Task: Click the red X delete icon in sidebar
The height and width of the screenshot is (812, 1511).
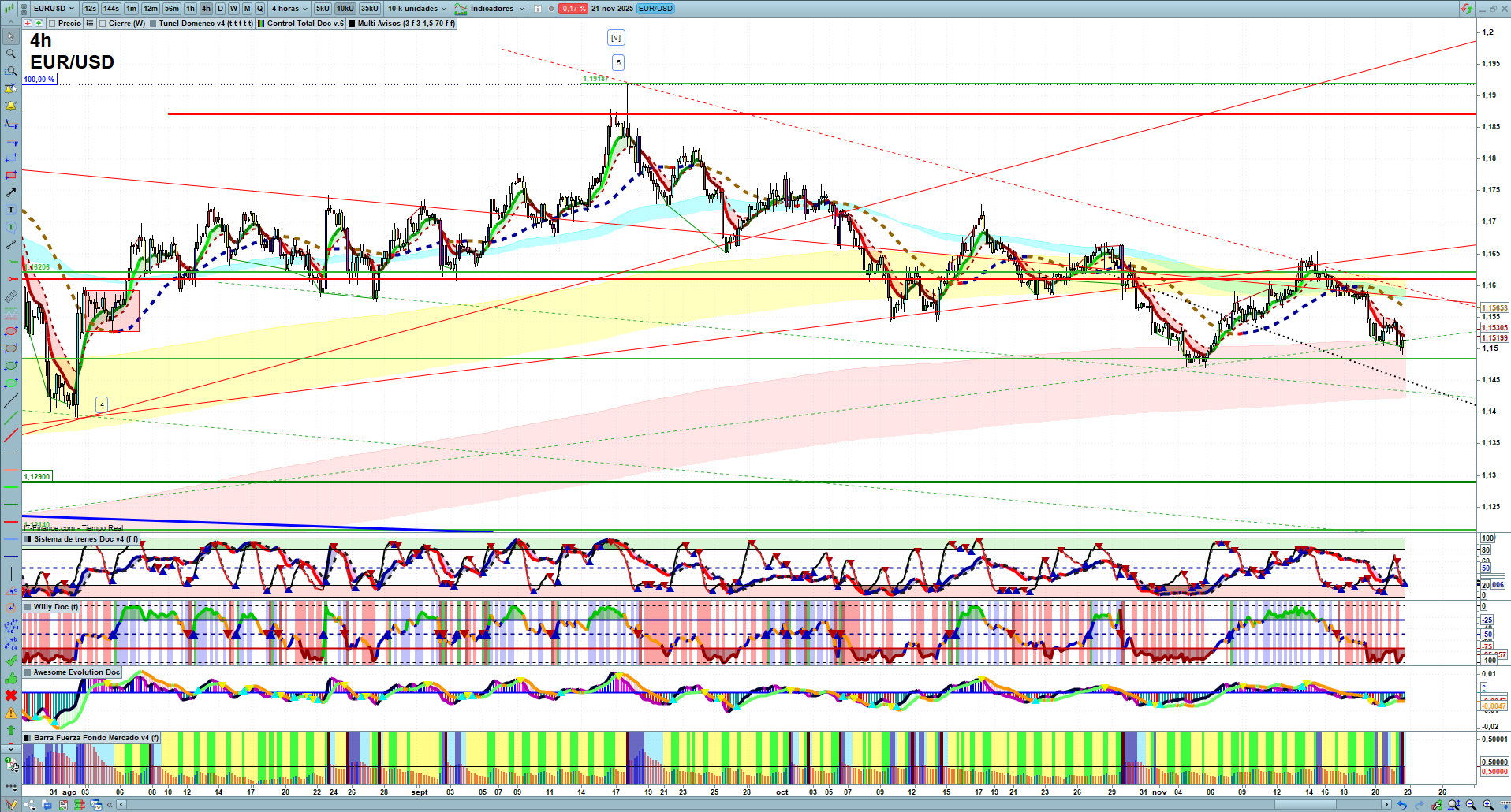Action: [10, 695]
